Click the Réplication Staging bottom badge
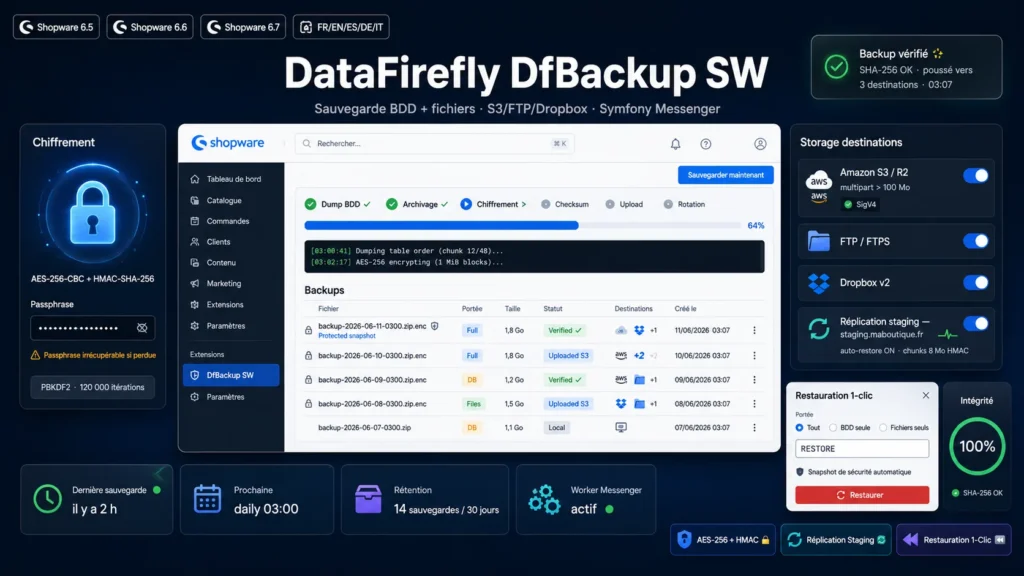 point(836,539)
